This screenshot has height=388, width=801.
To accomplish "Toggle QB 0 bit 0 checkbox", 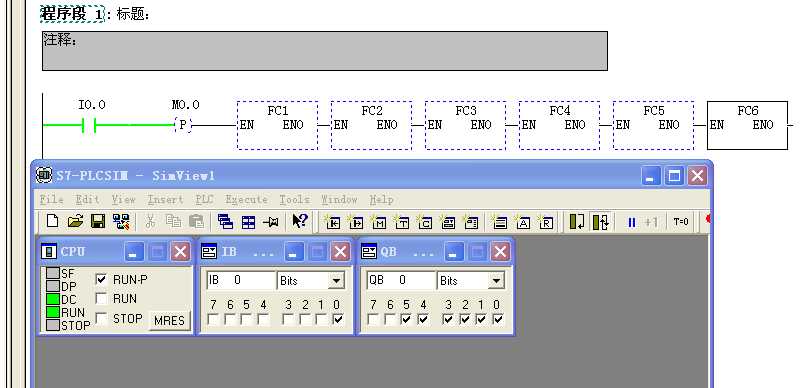I will (x=498, y=320).
